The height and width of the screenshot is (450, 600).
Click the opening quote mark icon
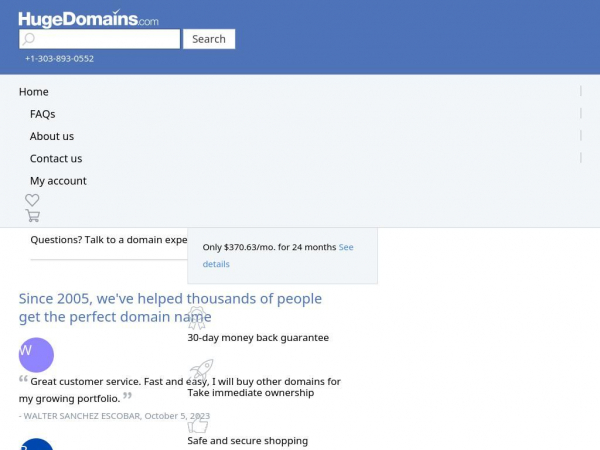23,379
